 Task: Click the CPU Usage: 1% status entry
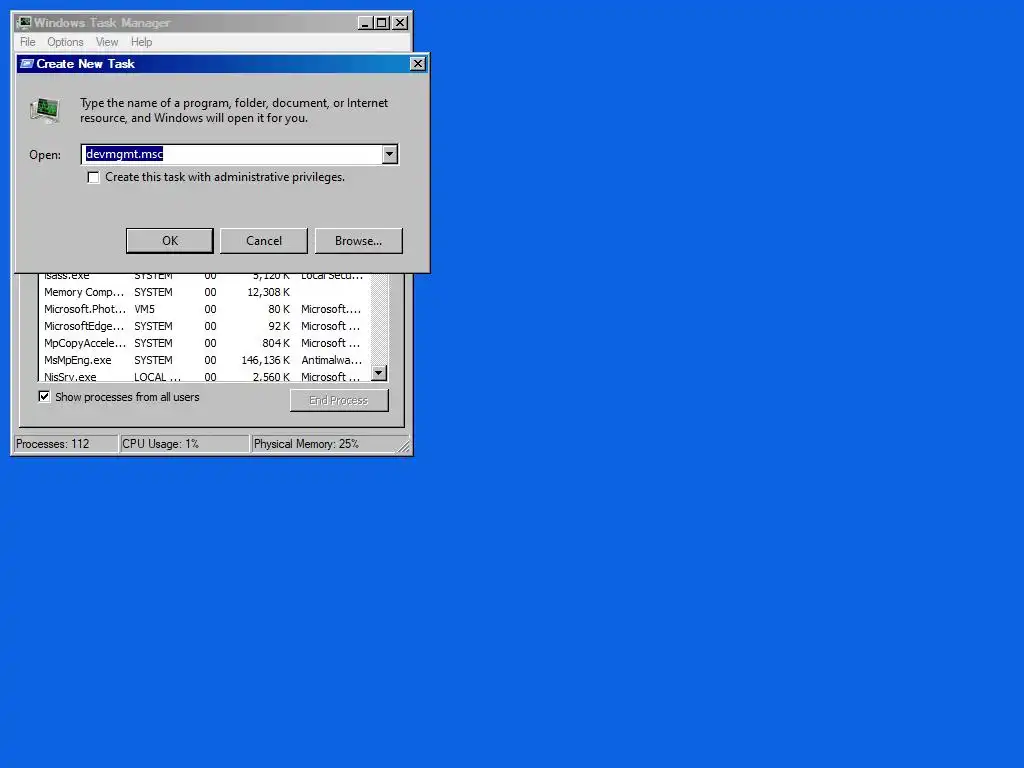point(184,444)
